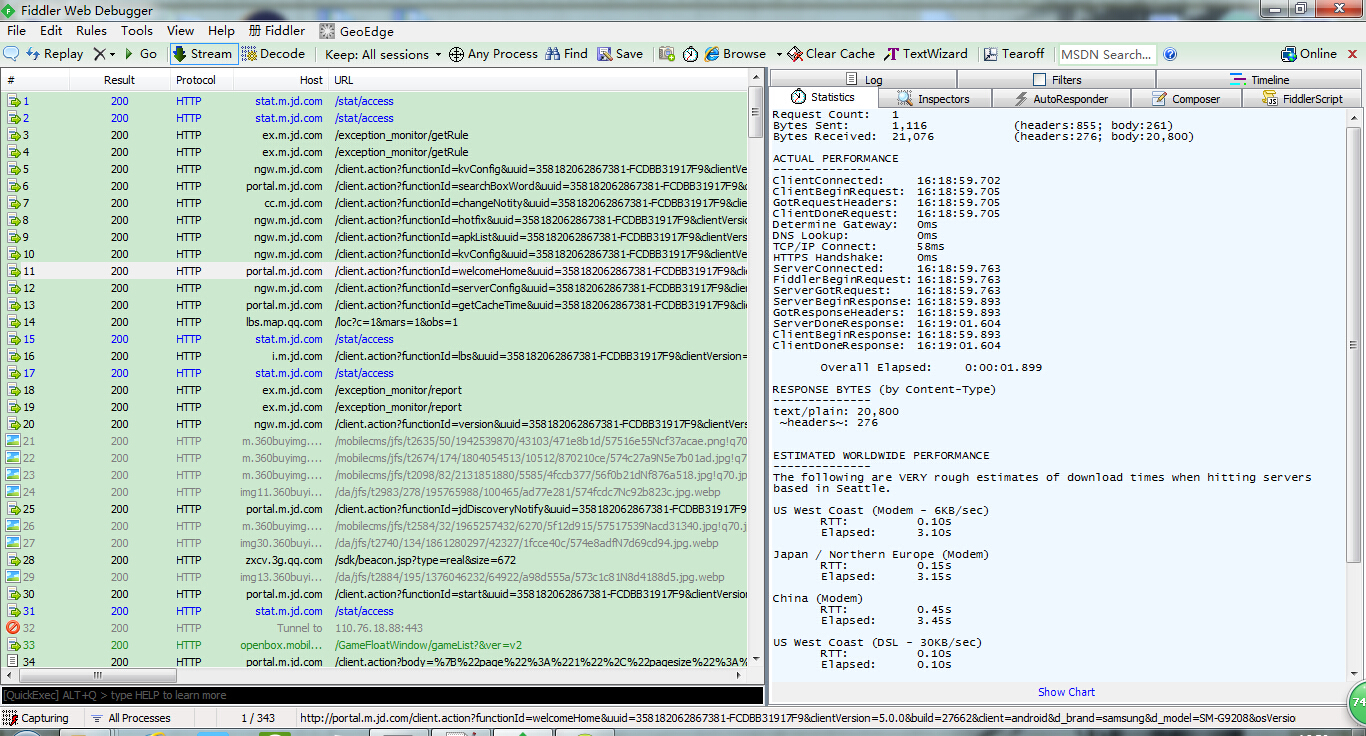This screenshot has width=1366, height=736.
Task: Open the Keep: All sessions dropdown
Action: pyautogui.click(x=384, y=54)
